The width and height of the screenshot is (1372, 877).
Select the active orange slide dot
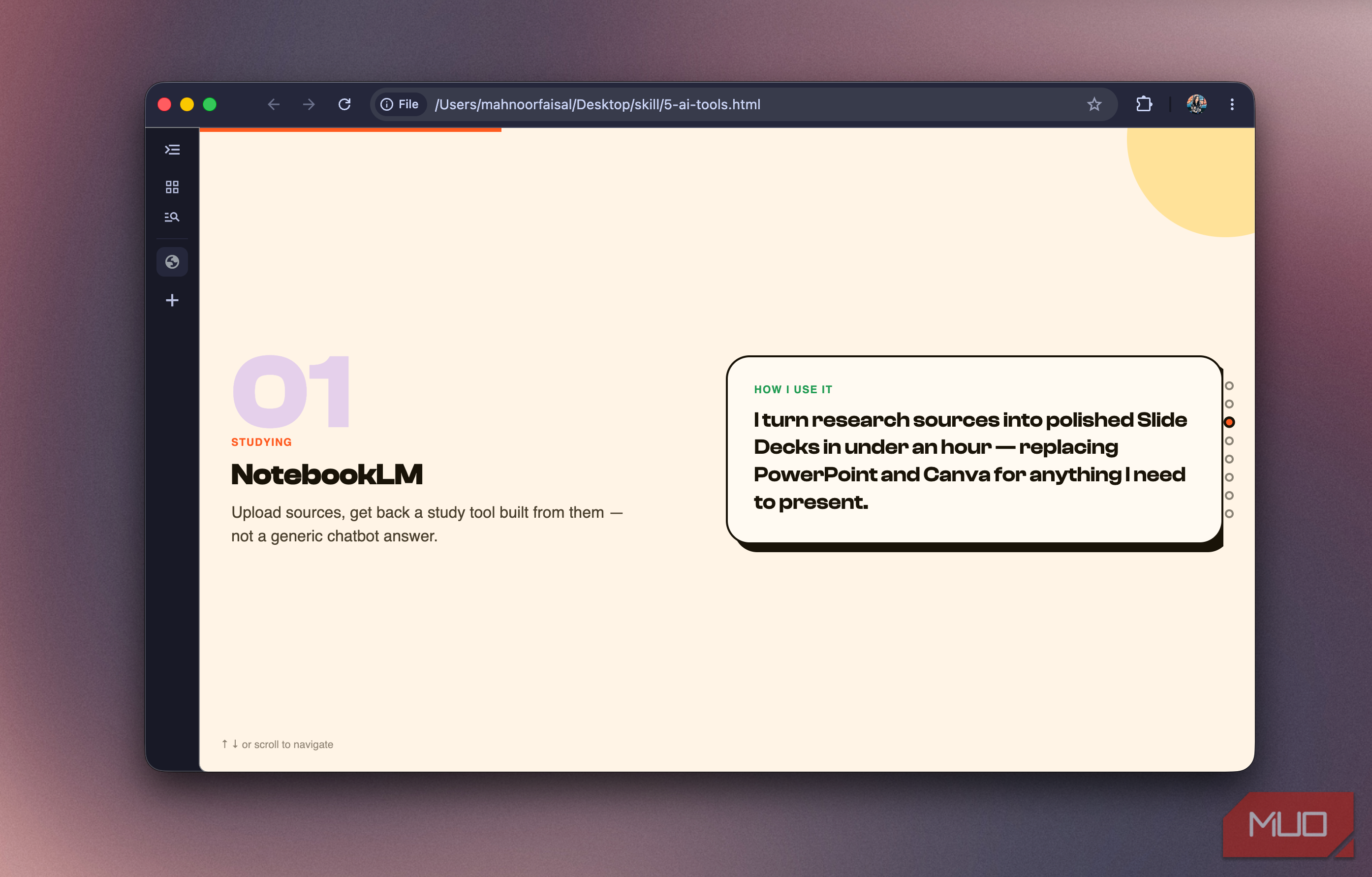click(x=1229, y=422)
